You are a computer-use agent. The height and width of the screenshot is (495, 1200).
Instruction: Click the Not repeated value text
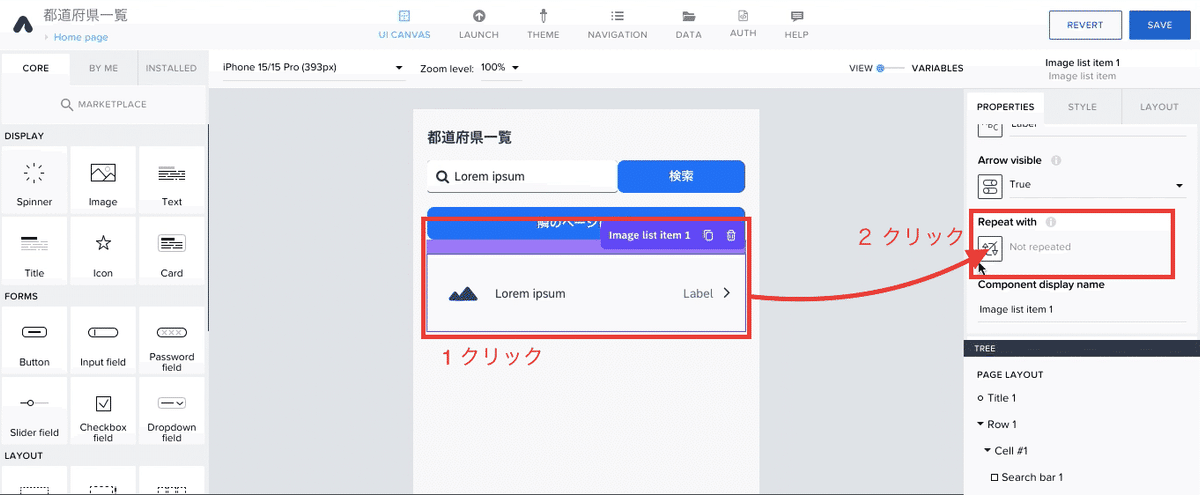[x=1040, y=247]
